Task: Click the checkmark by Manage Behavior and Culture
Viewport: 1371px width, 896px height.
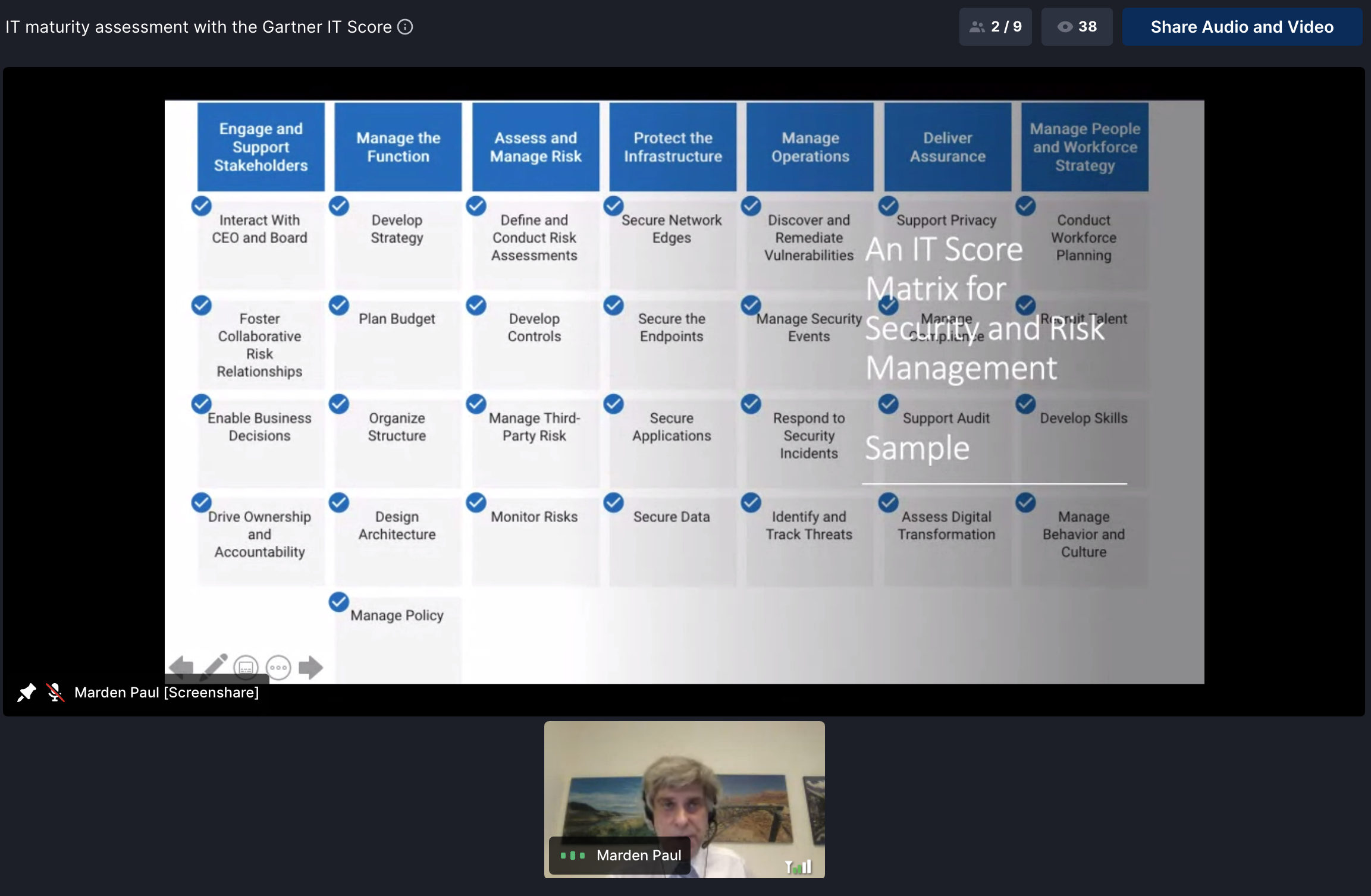Action: coord(1025,502)
